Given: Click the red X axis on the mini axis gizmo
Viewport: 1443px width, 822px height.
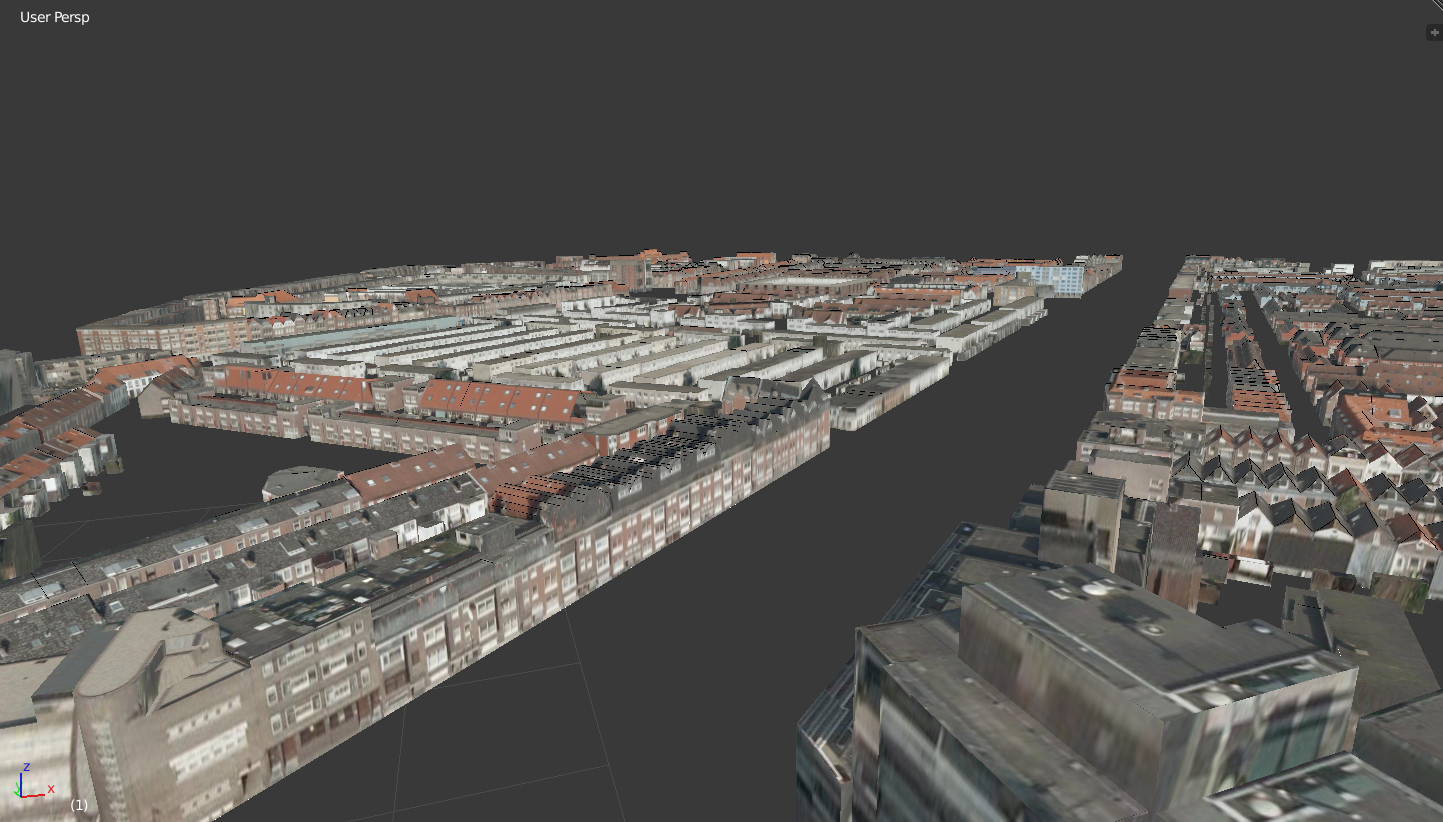Looking at the screenshot, I should point(50,789).
